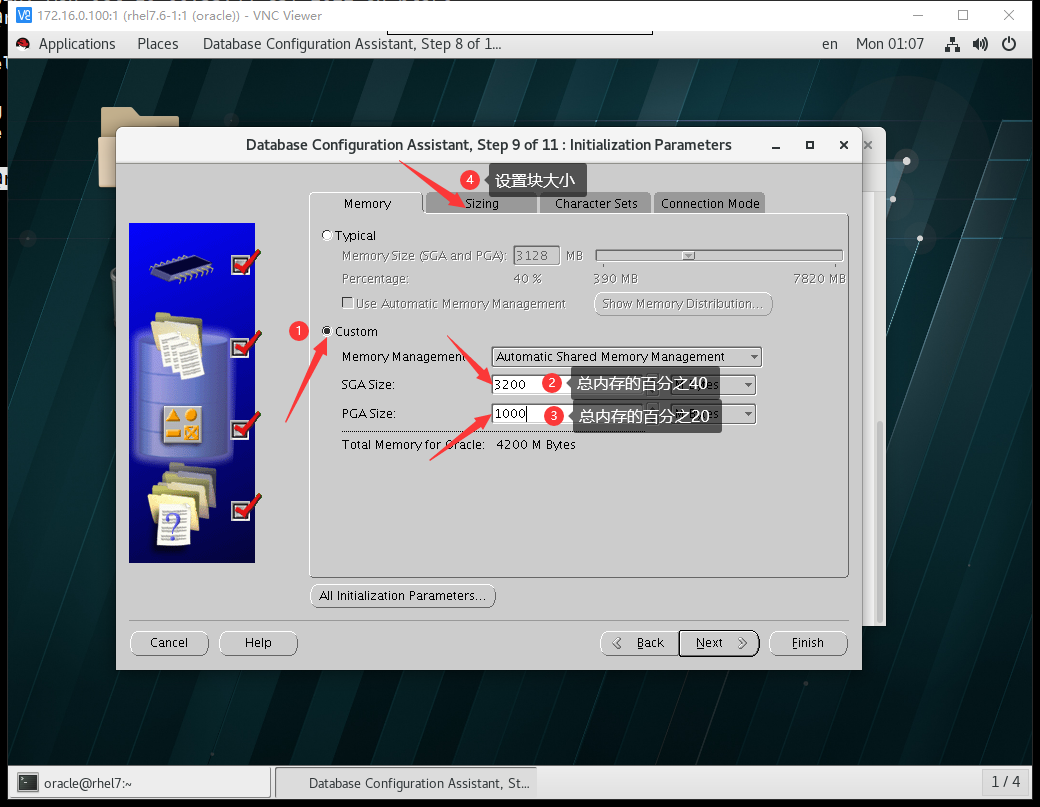The width and height of the screenshot is (1040, 807).
Task: Click the Cancel button
Action: point(169,643)
